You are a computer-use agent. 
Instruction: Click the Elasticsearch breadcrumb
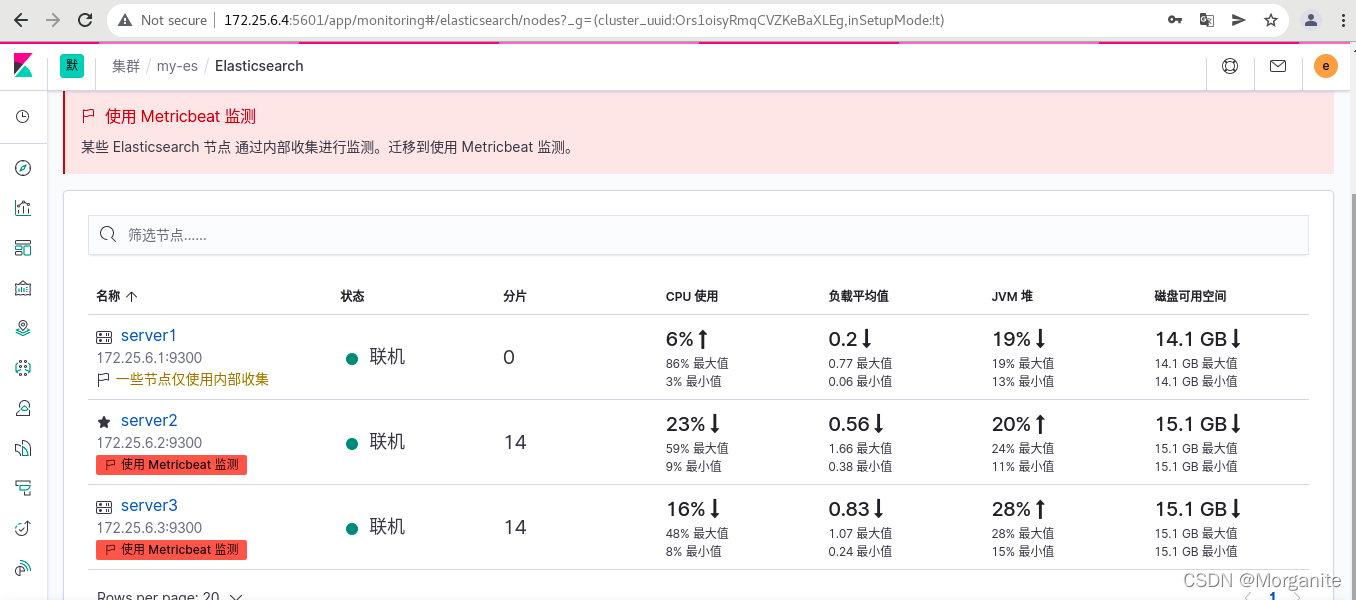tap(259, 66)
